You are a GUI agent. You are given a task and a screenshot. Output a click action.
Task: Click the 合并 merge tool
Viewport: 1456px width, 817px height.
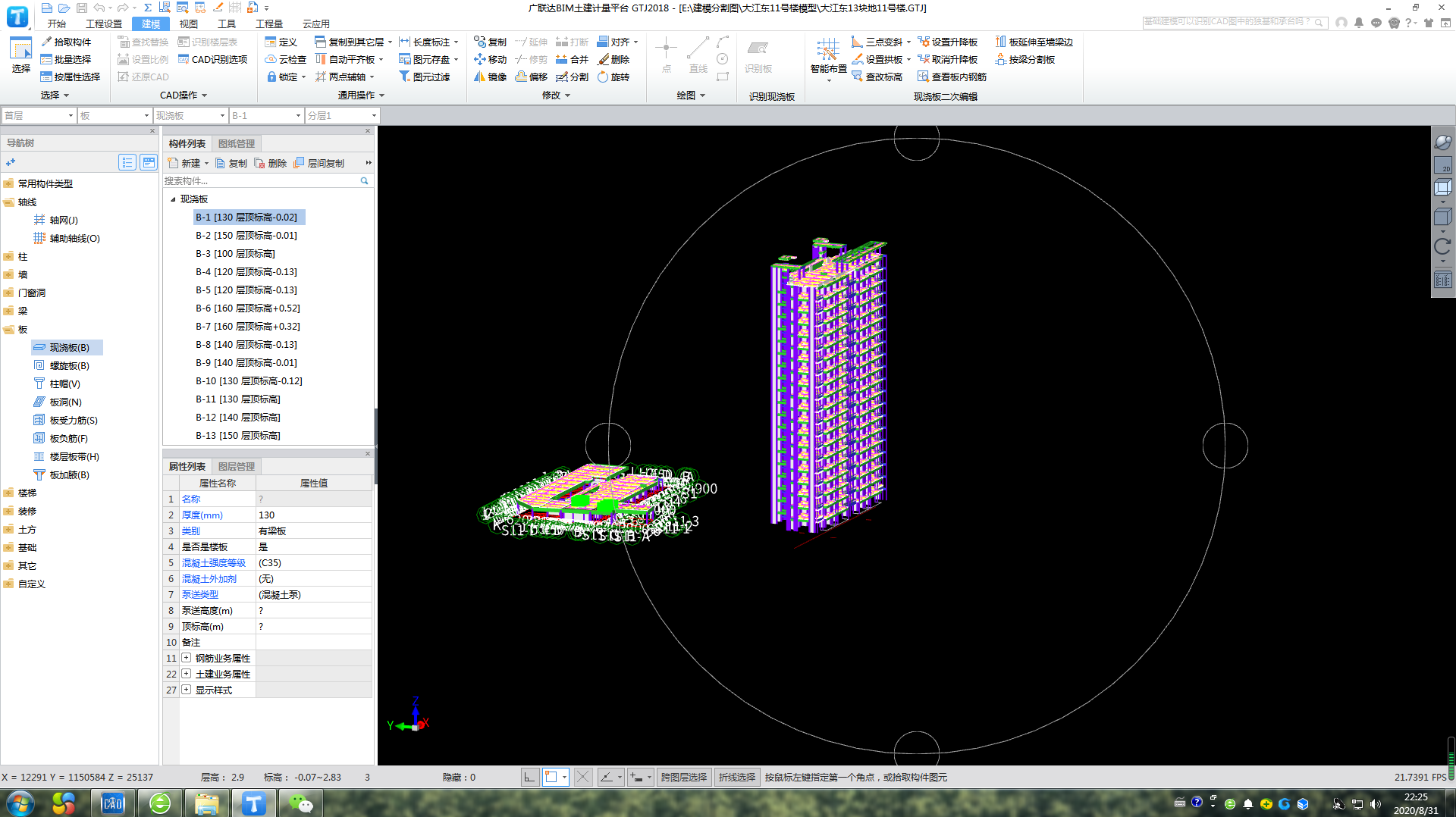coord(572,59)
